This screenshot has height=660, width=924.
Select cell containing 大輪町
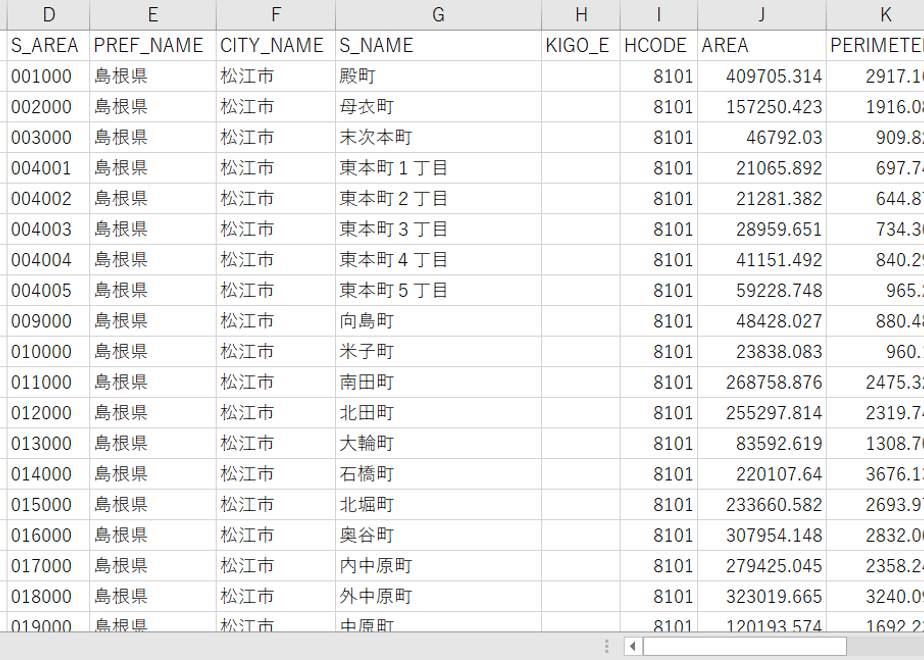point(438,444)
